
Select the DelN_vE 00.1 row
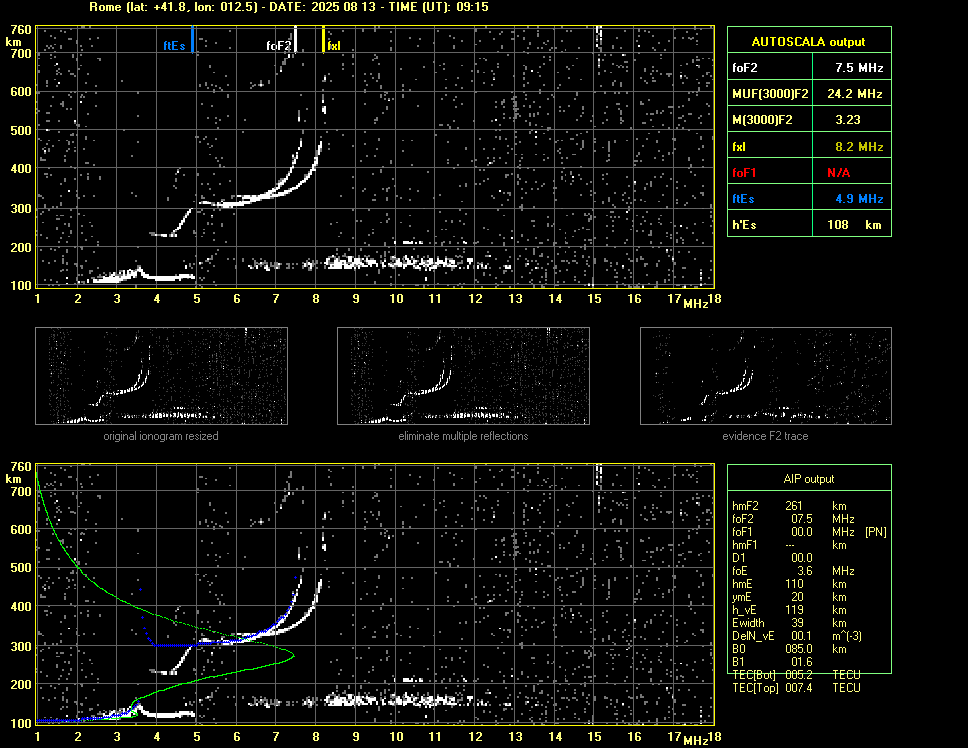tap(797, 636)
